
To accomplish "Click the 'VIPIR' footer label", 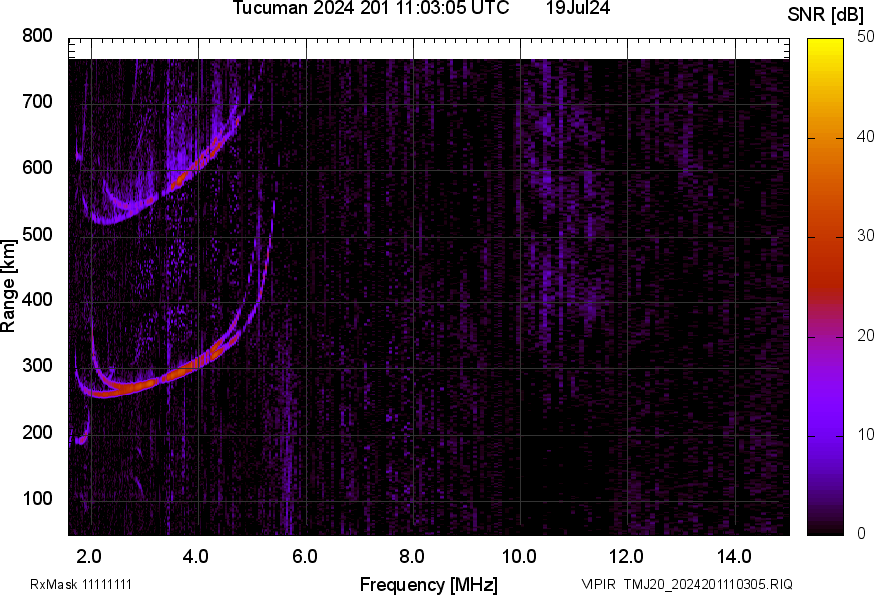I will (599, 584).
